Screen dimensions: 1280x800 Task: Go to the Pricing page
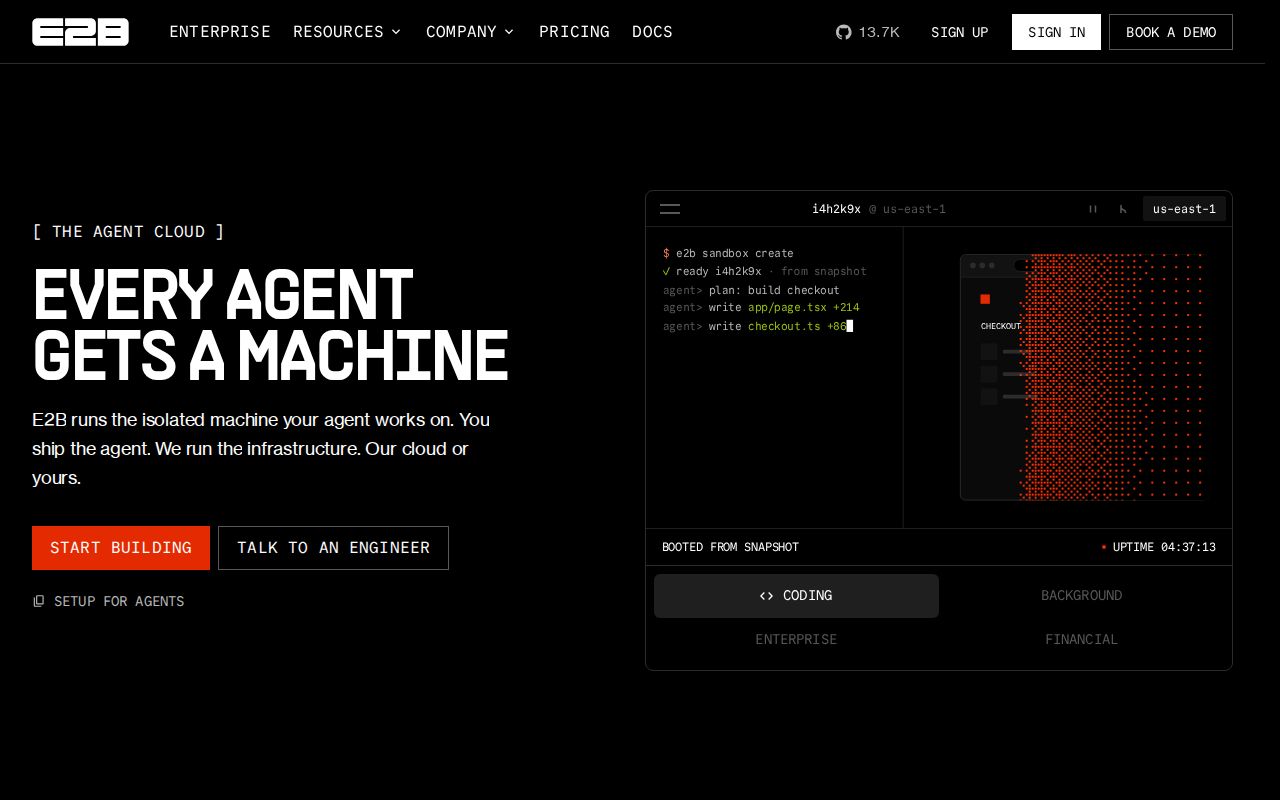click(574, 32)
